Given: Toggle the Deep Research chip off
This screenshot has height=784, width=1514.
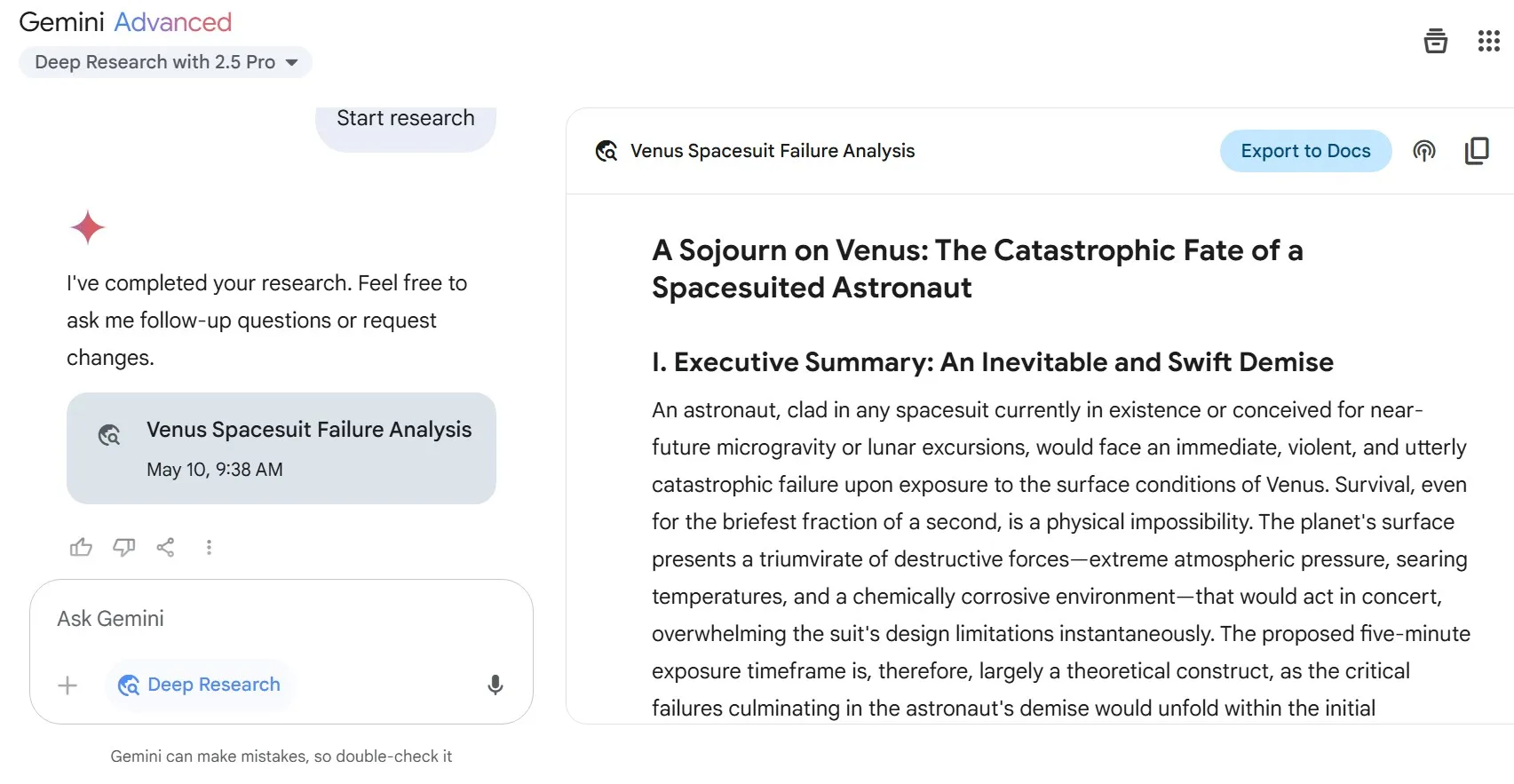Looking at the screenshot, I should [x=200, y=685].
